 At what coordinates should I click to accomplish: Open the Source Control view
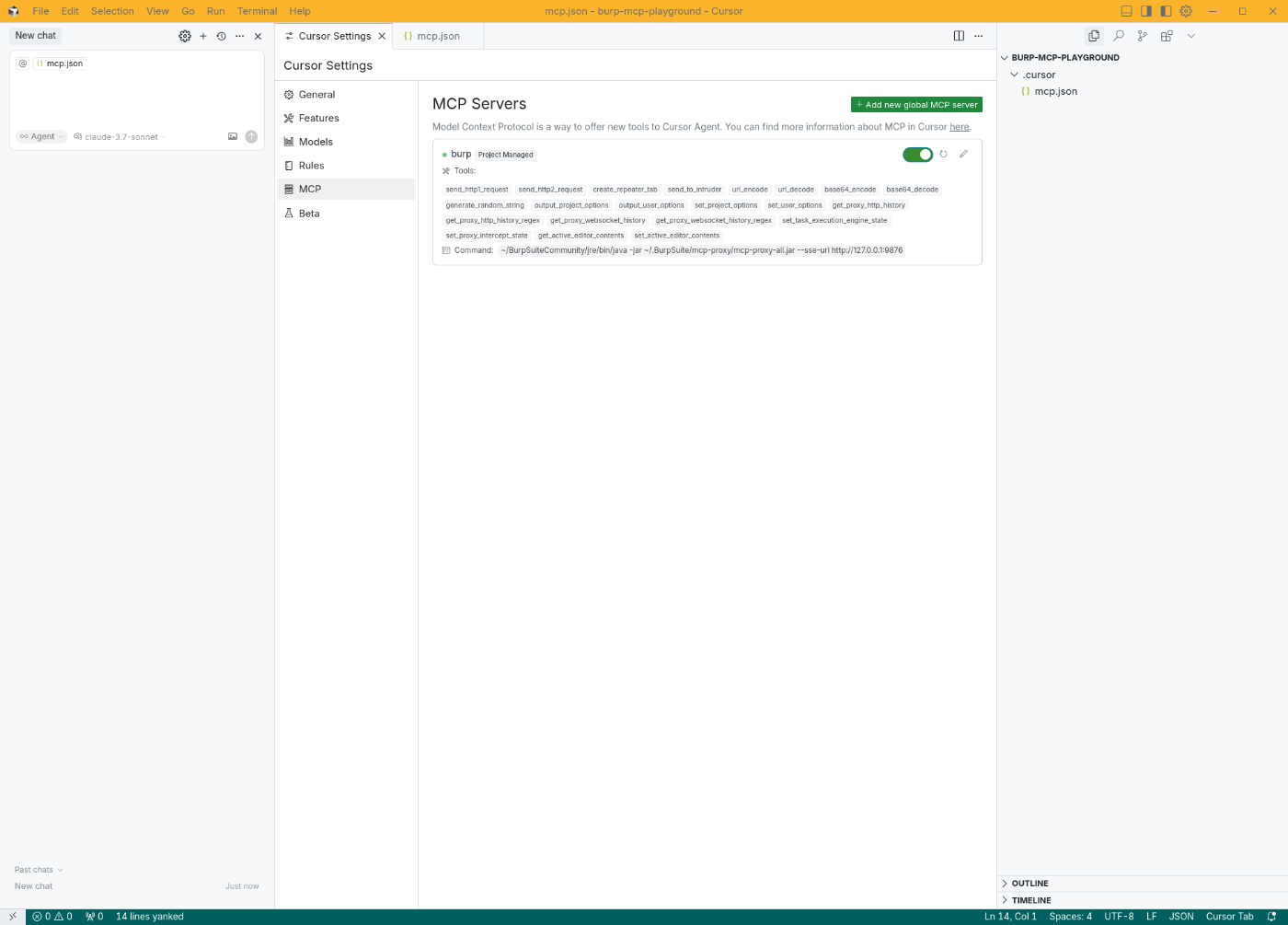pos(1143,36)
